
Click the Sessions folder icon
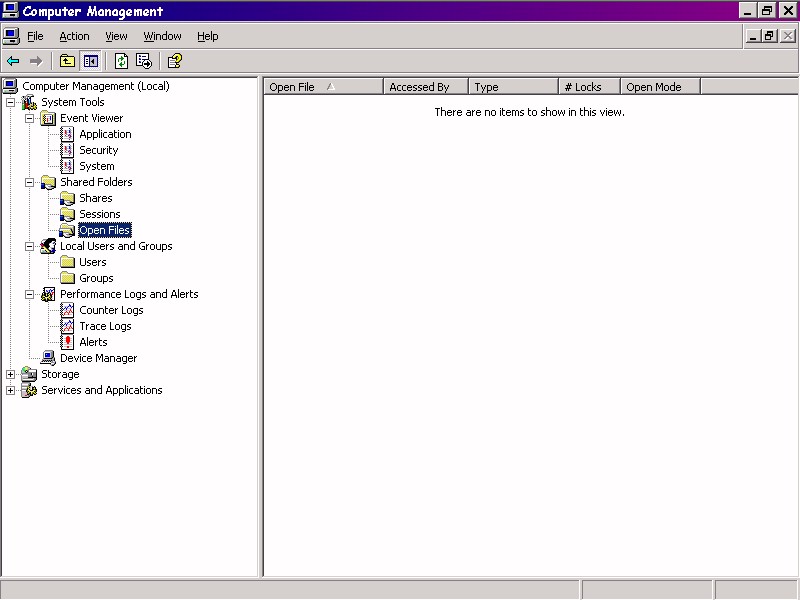[67, 214]
